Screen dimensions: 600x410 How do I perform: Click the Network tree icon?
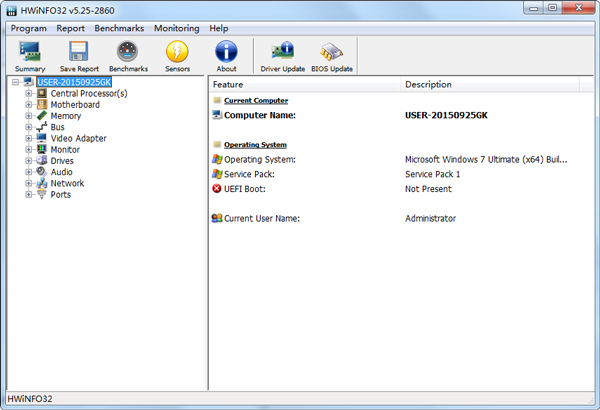[42, 183]
